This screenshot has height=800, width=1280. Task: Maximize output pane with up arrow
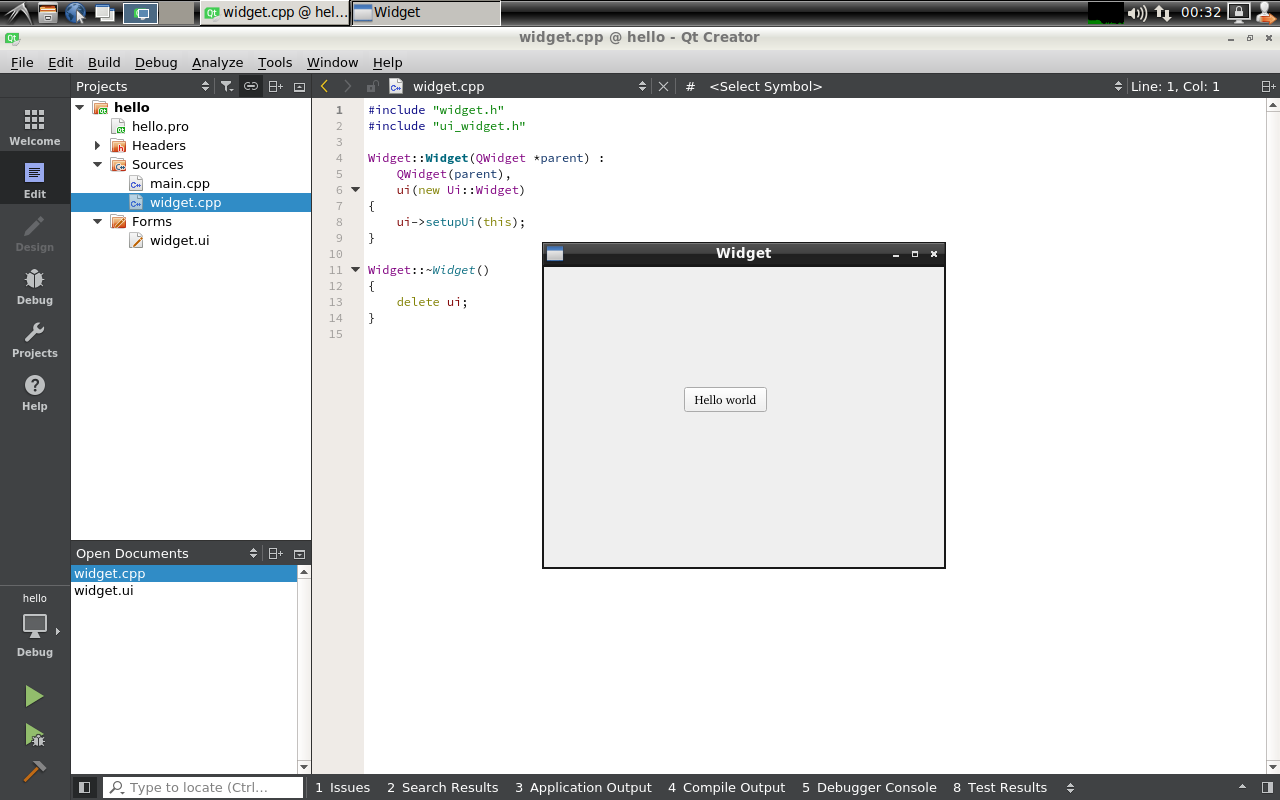(x=1243, y=788)
